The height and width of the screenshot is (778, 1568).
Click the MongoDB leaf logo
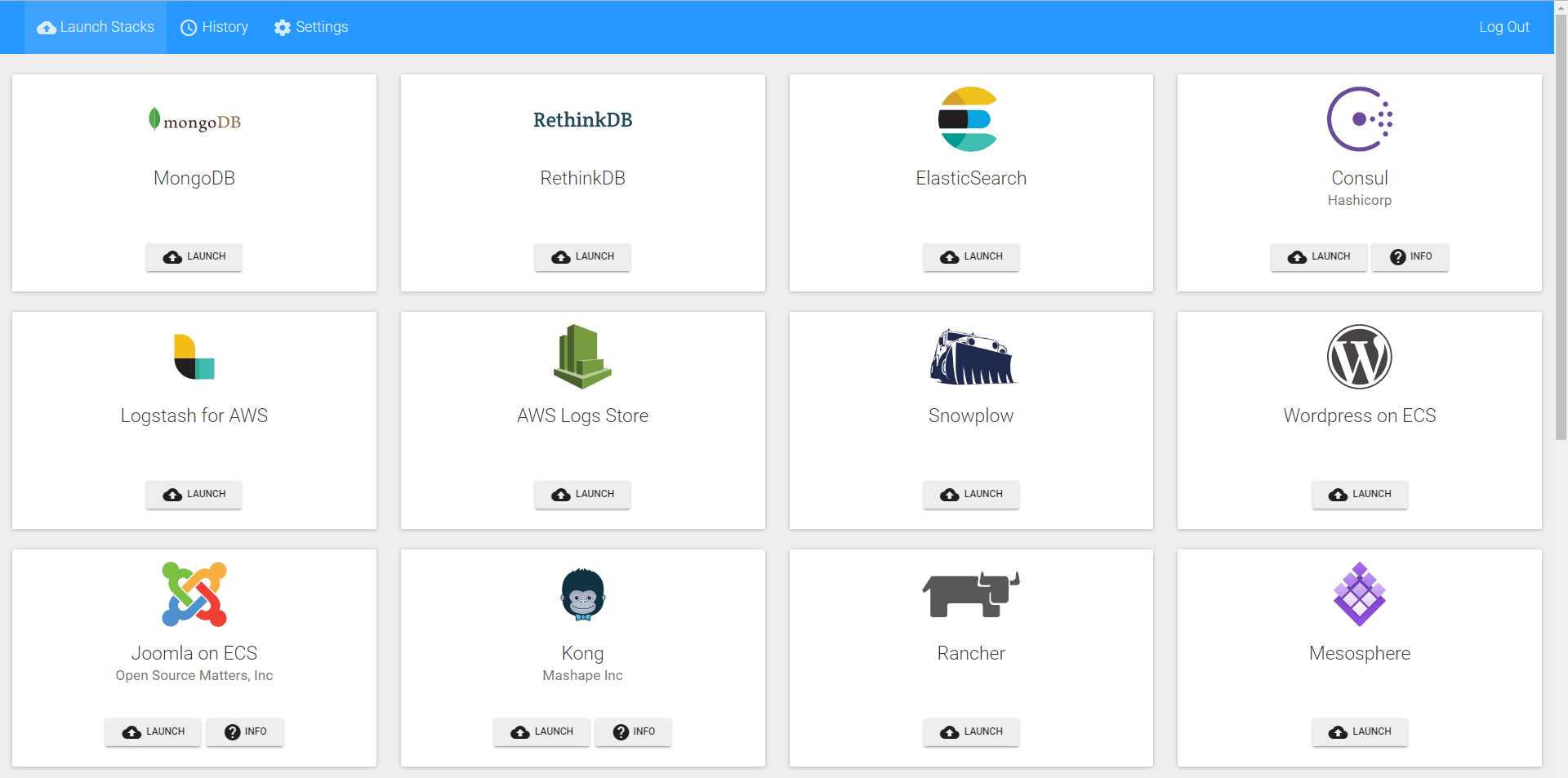tap(194, 120)
